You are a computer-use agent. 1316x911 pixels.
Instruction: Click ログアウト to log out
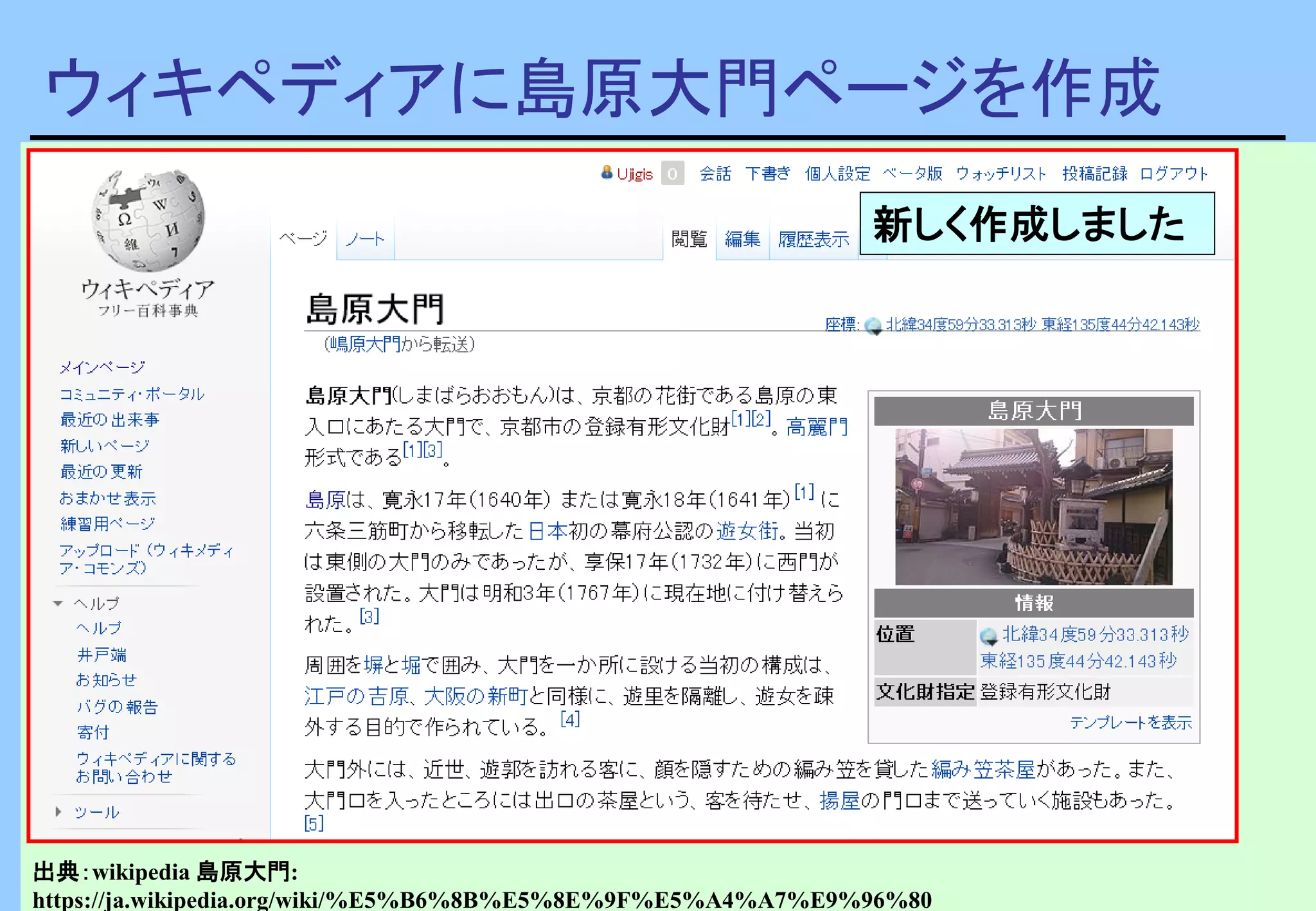[x=1174, y=173]
